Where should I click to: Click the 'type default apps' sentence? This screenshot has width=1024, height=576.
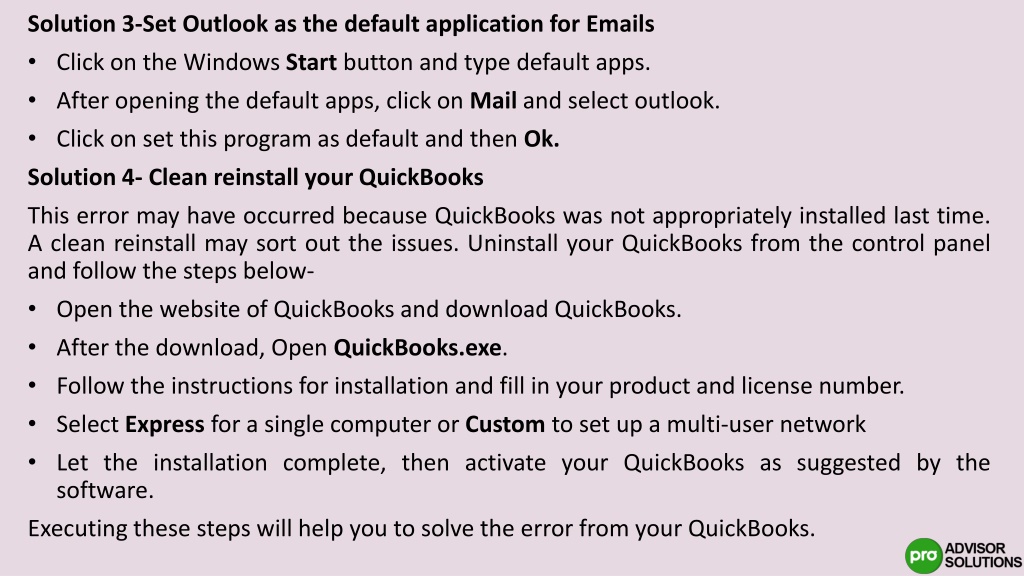[x=353, y=62]
